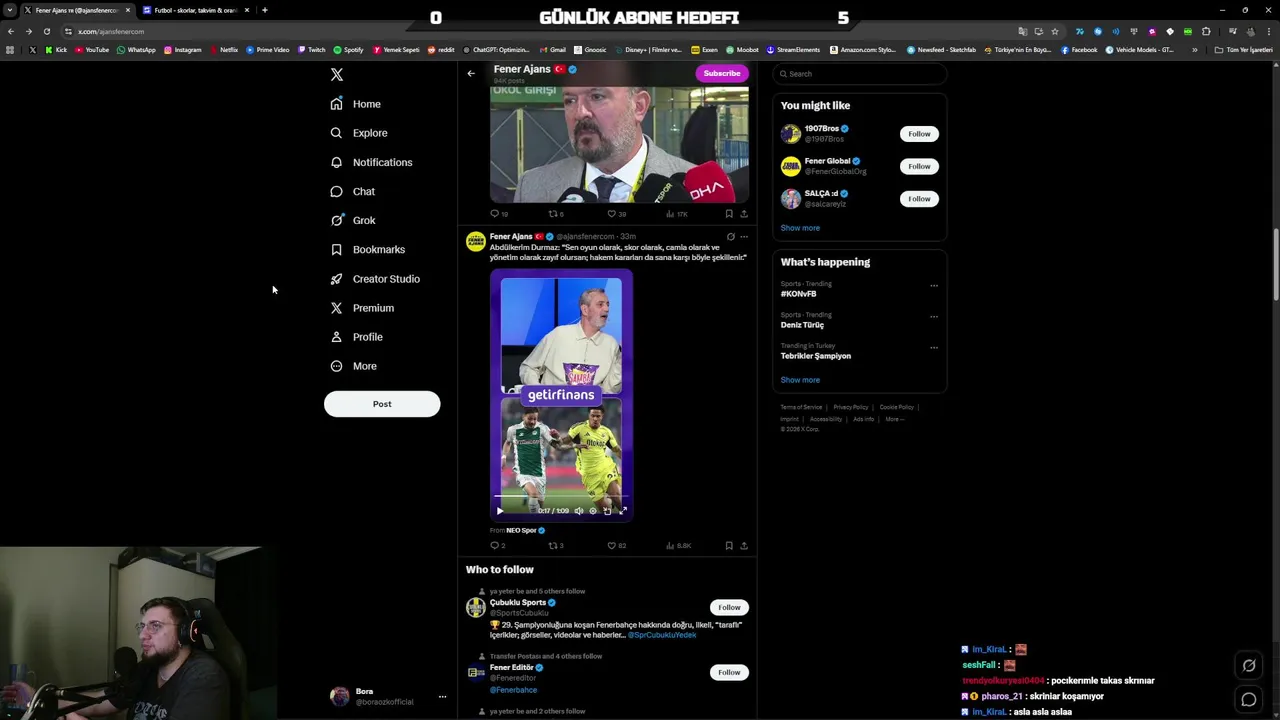
Task: Follow Fener Global
Action: [919, 166]
